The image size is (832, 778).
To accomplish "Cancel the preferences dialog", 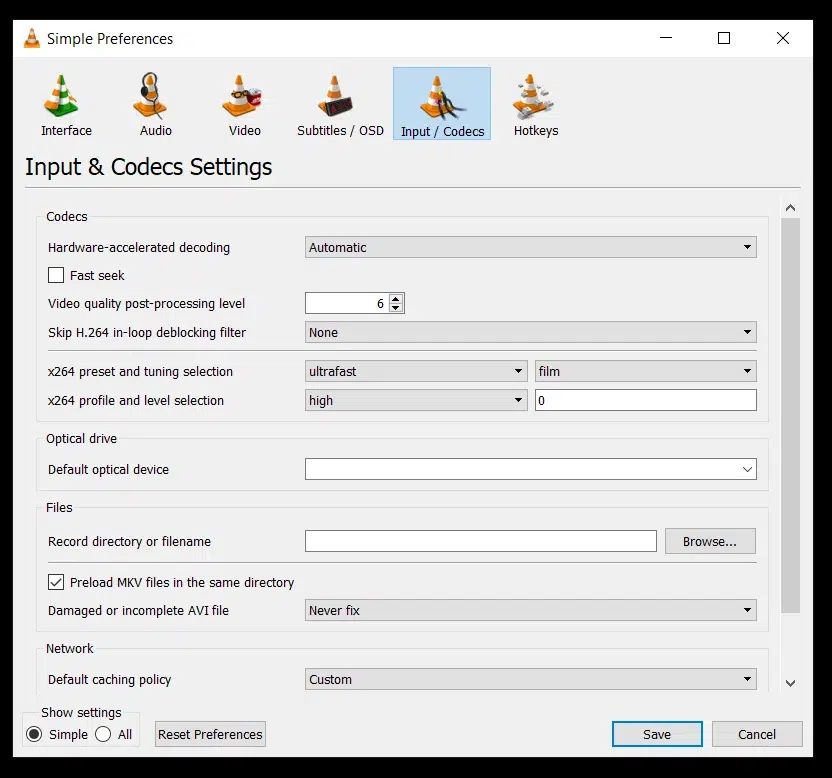I will pos(757,734).
